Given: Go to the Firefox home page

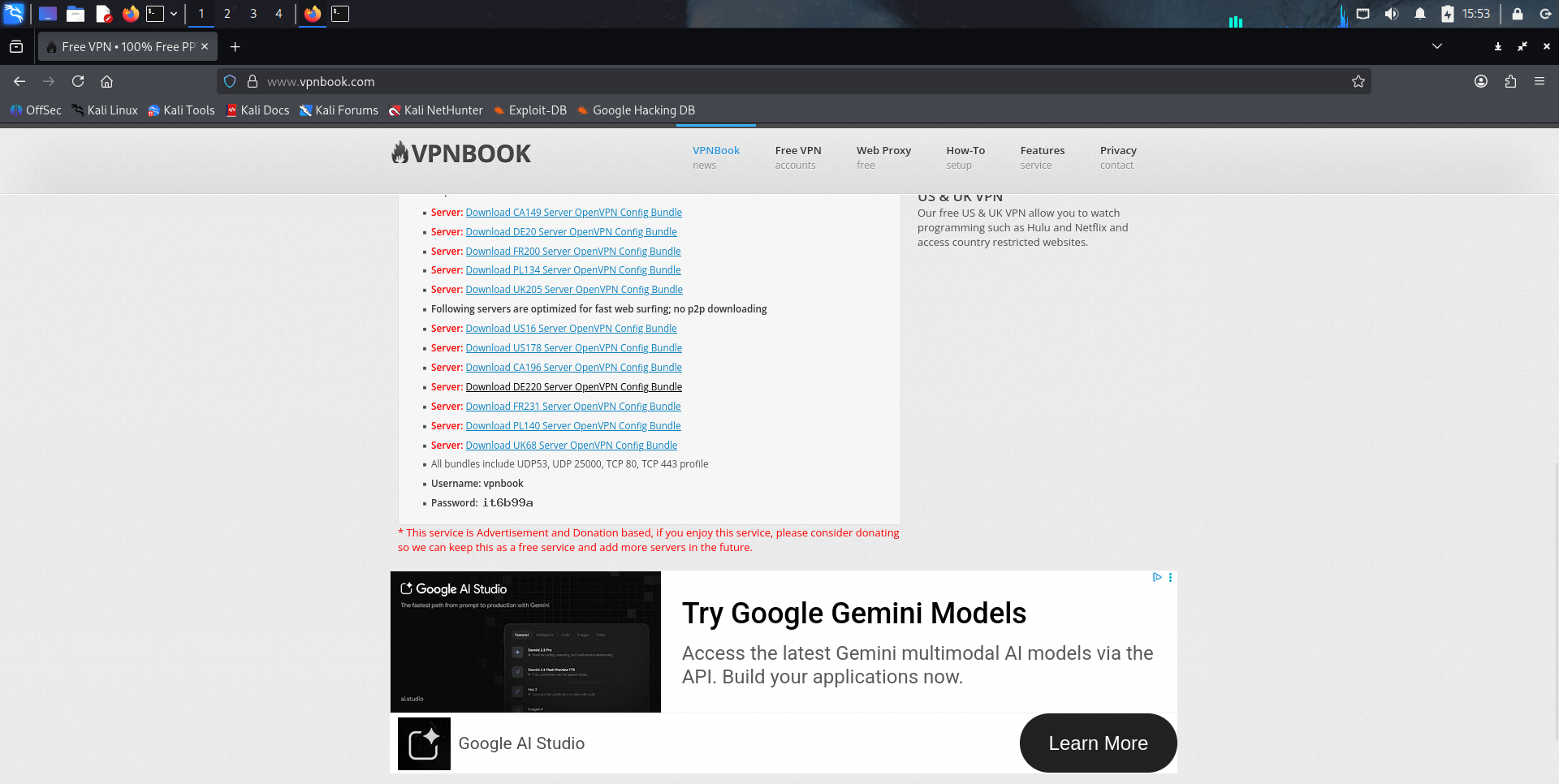Looking at the screenshot, I should pyautogui.click(x=106, y=81).
